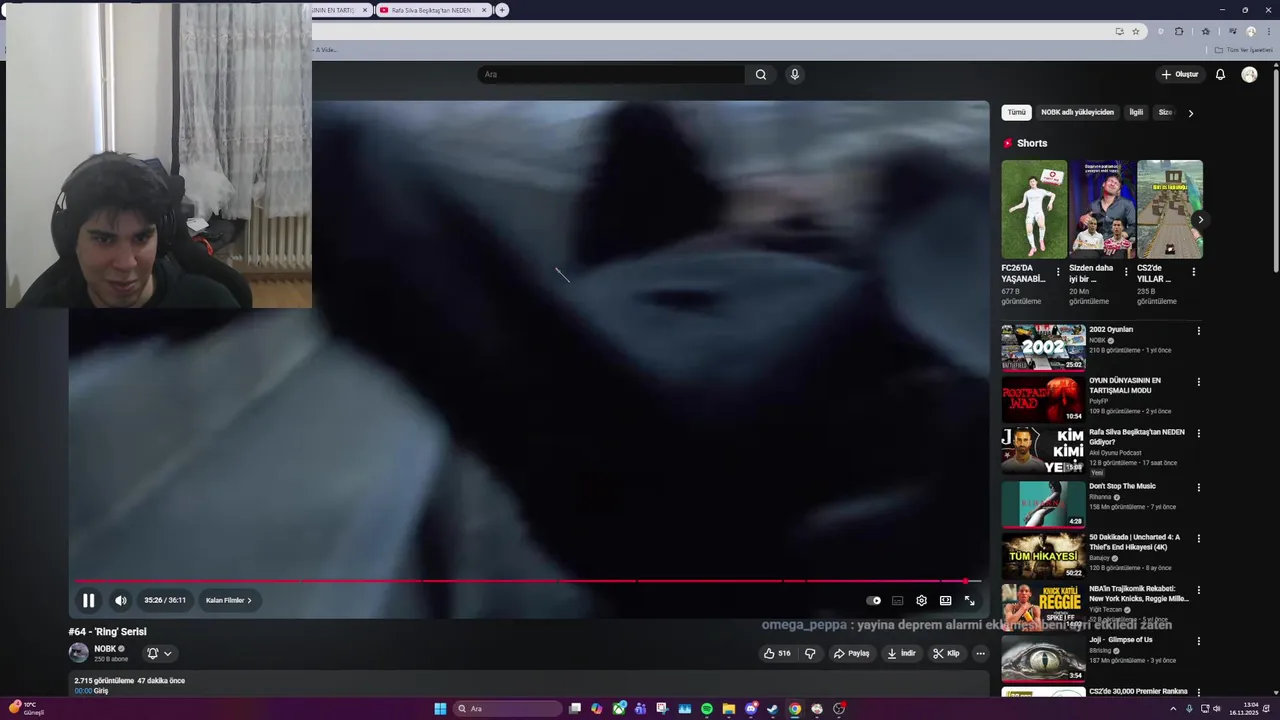Viewport: 1280px width, 720px height.
Task: Open Windows Start menu
Action: tap(440, 709)
